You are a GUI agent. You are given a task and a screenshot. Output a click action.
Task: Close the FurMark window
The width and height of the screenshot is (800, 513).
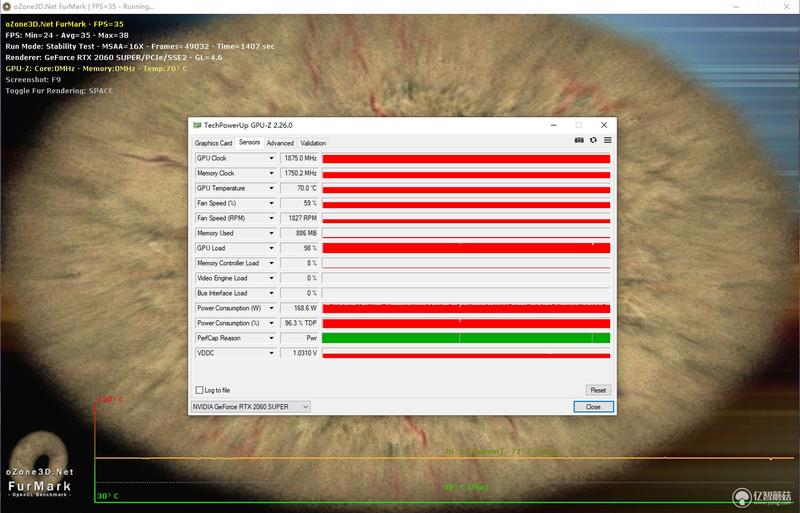787,7
